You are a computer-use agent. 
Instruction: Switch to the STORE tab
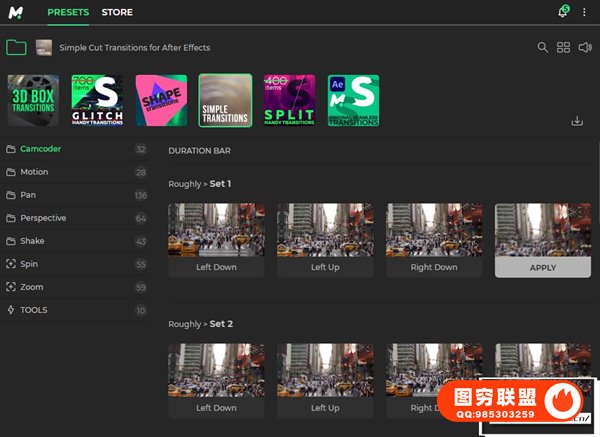117,12
